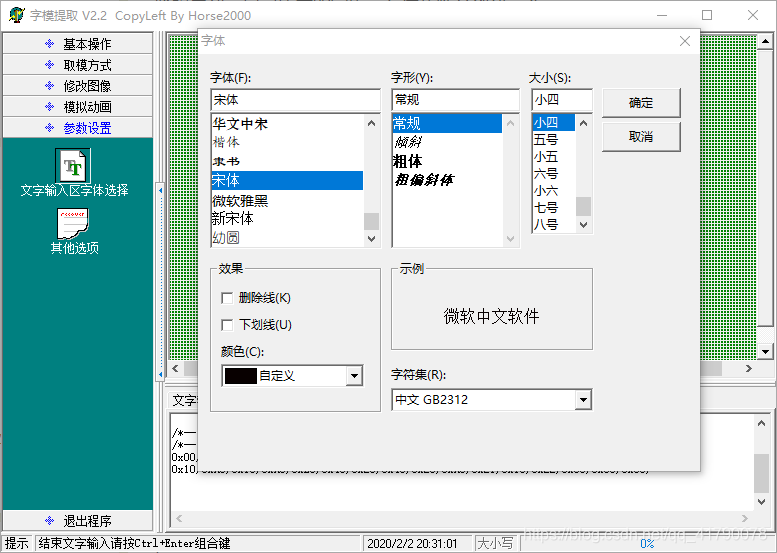Click the 大小写 status bar indicator
Screen dimensions: 777x553
coord(494,543)
